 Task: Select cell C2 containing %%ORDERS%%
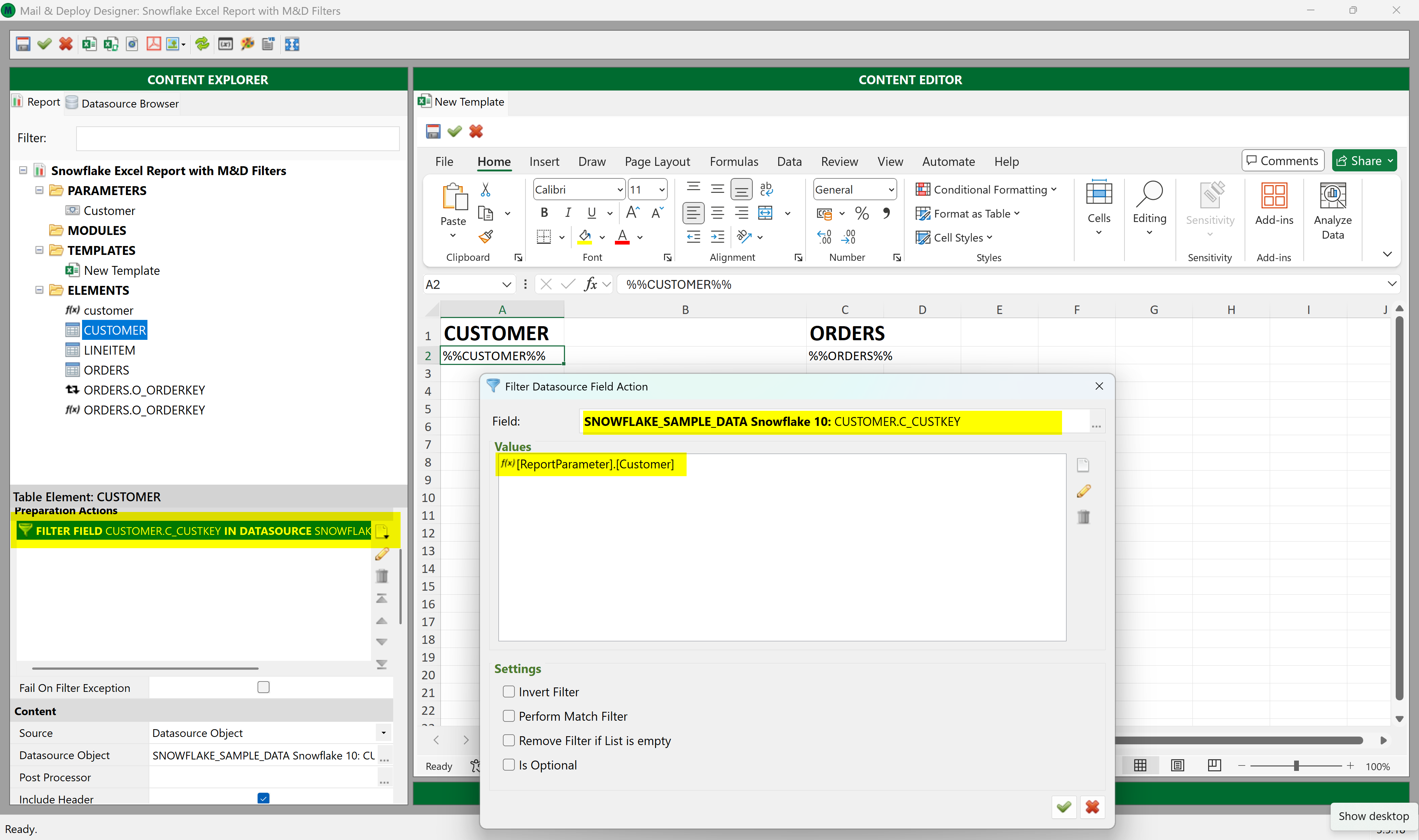[x=845, y=355]
